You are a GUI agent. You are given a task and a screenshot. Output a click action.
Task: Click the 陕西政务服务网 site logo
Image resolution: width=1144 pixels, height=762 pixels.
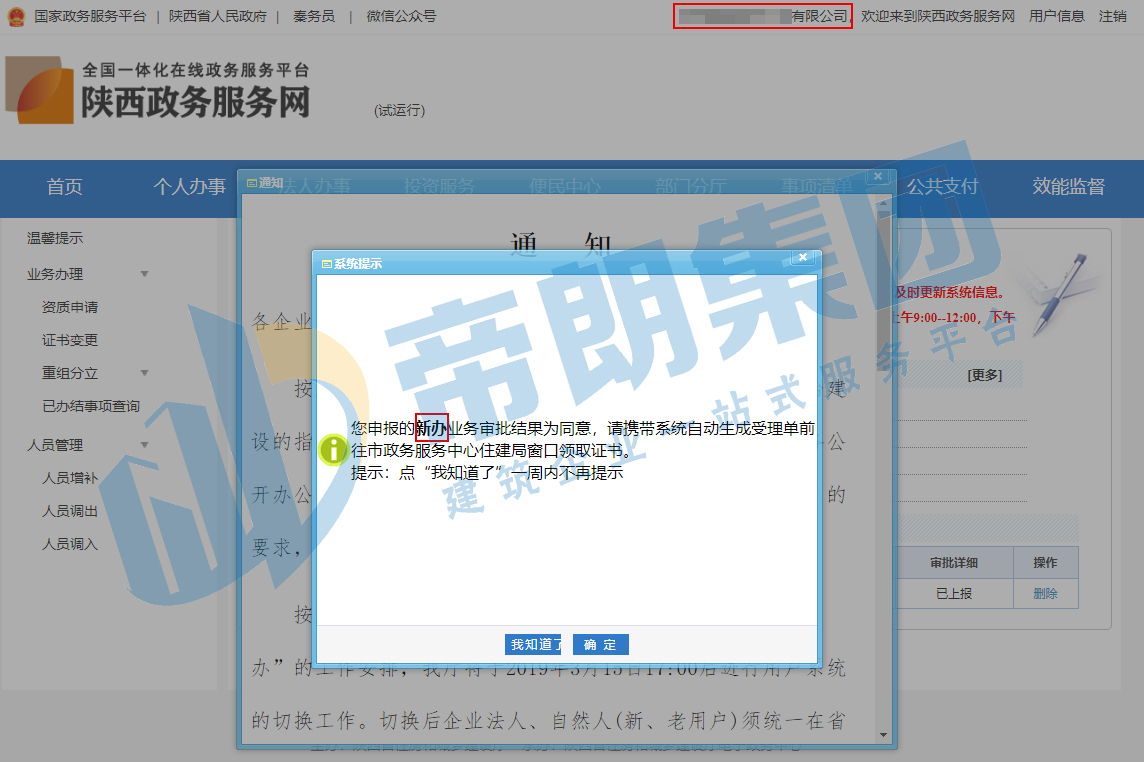coord(158,91)
